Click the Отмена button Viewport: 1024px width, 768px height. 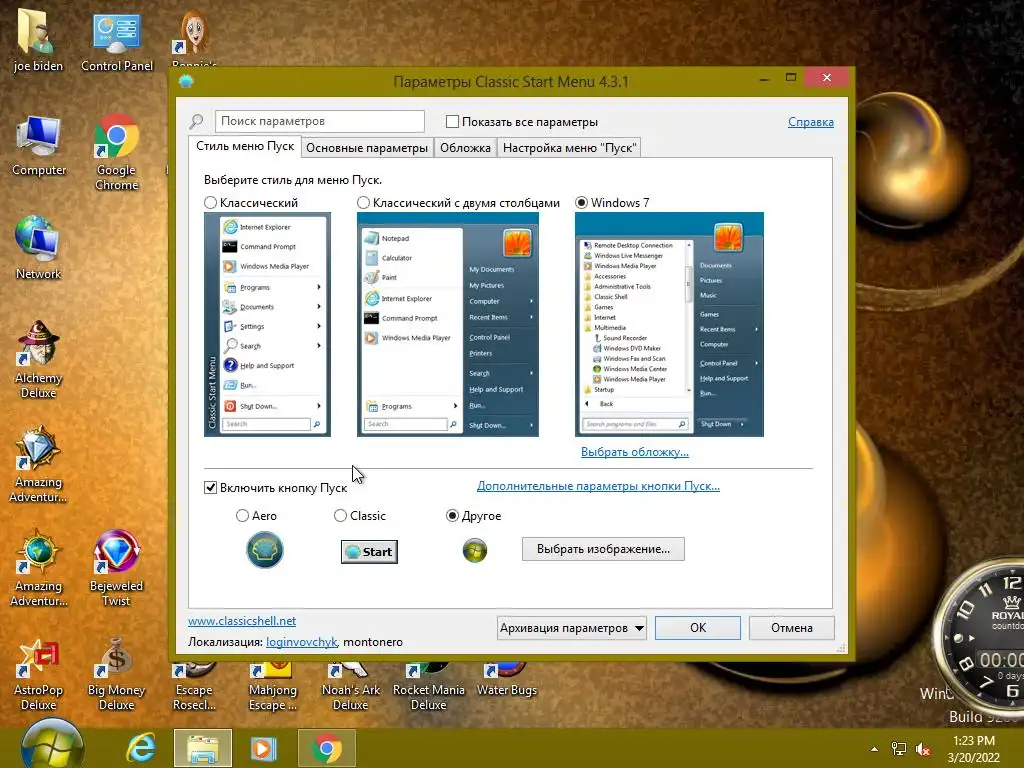click(792, 628)
